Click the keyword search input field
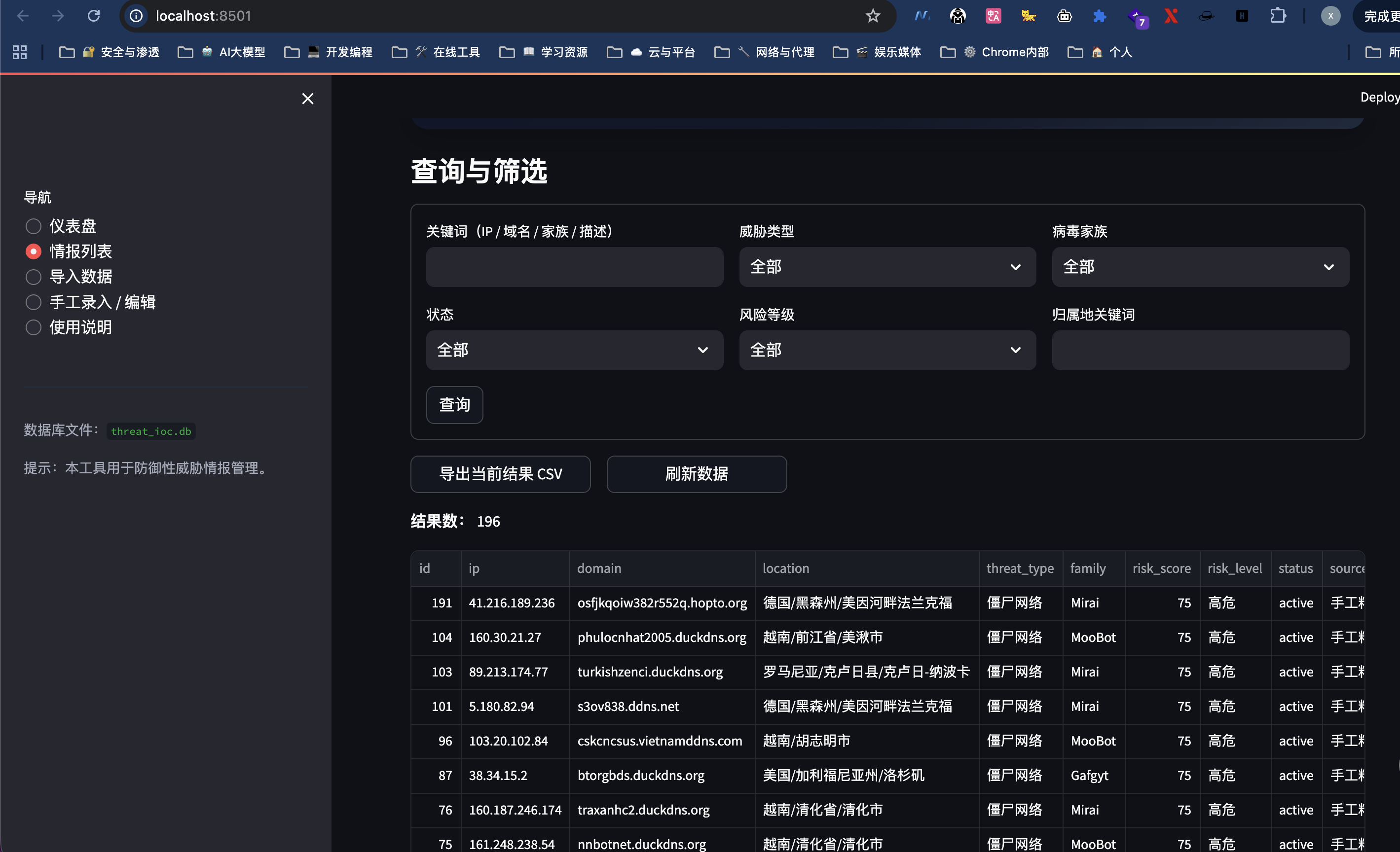This screenshot has width=1400, height=852. 574,267
